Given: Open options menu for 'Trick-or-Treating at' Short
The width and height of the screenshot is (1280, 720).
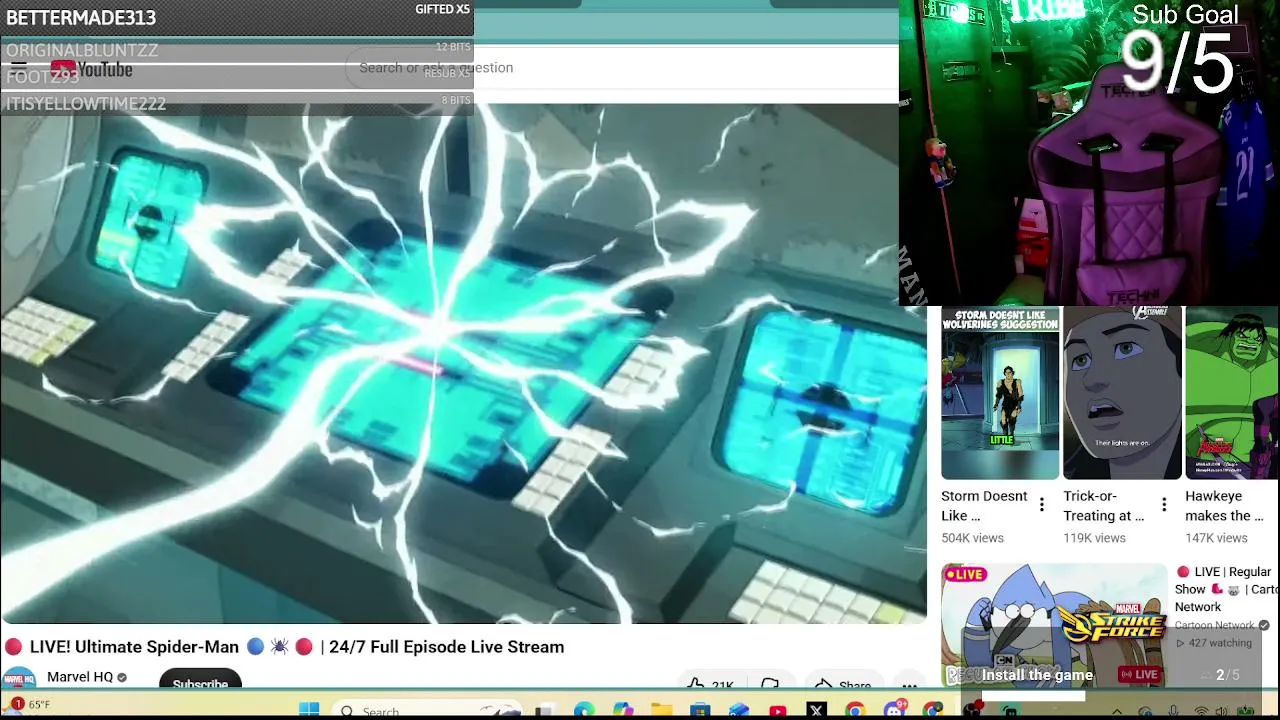Looking at the screenshot, I should (1164, 505).
